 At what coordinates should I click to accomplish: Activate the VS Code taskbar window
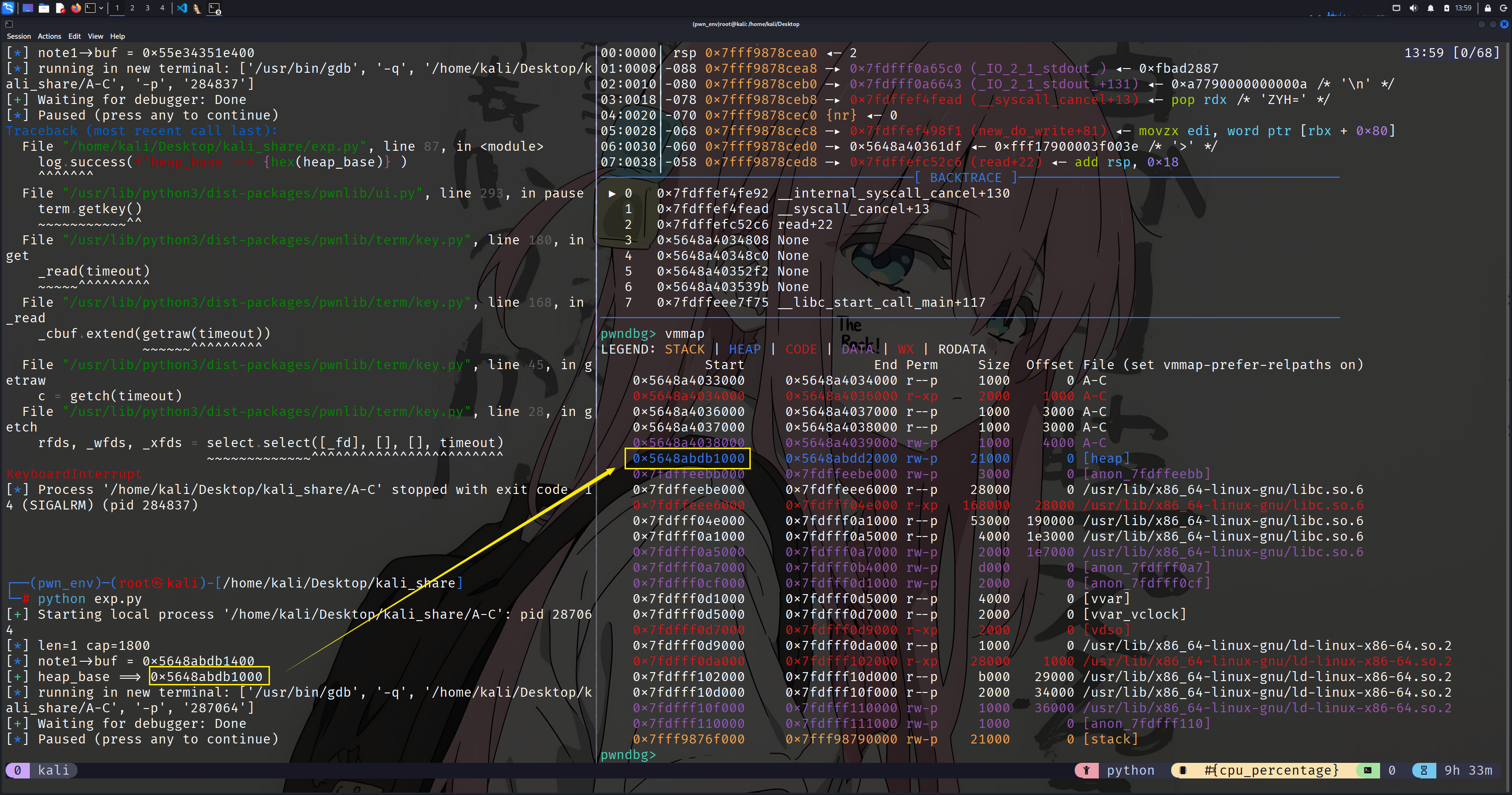(x=182, y=8)
